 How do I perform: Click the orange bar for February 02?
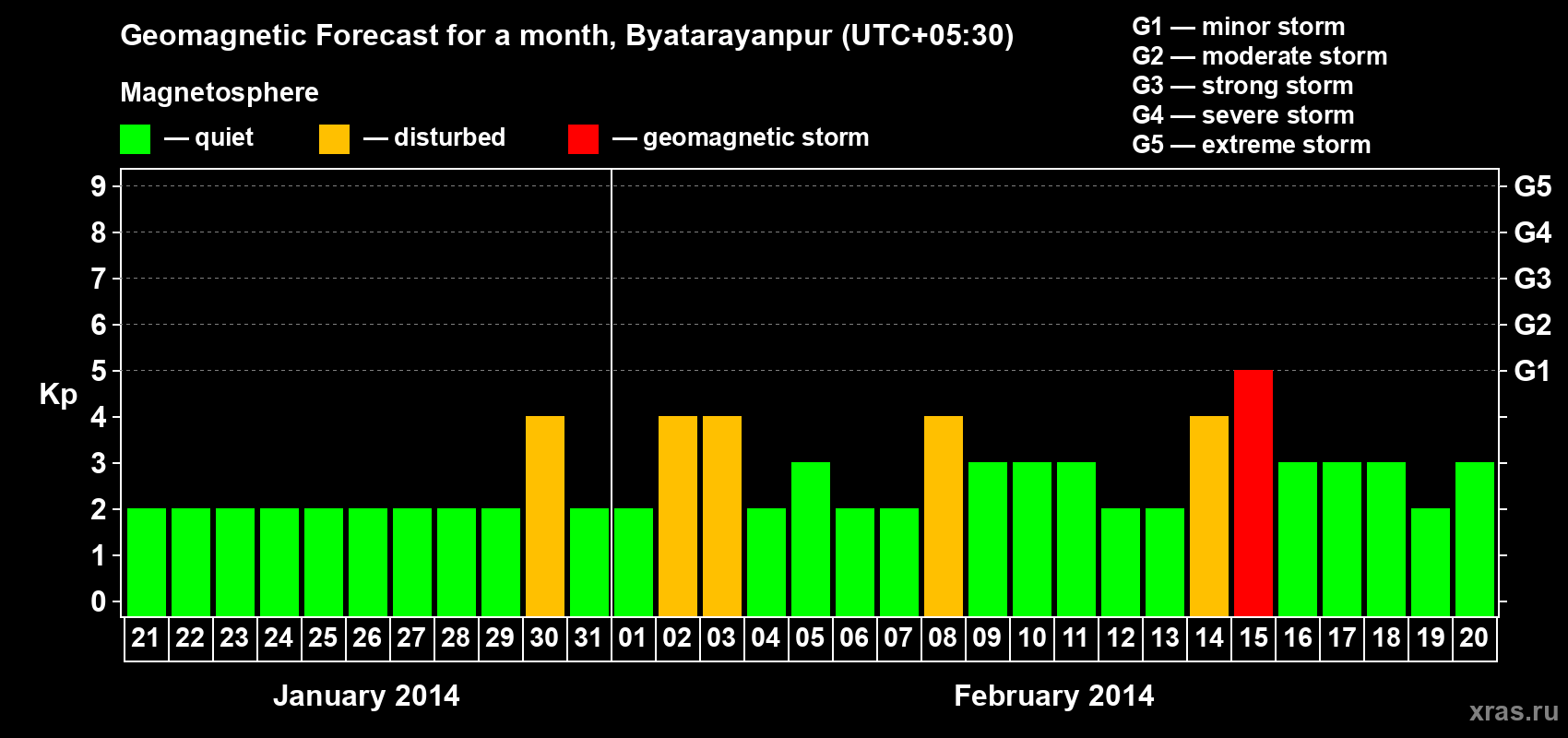pos(678,516)
